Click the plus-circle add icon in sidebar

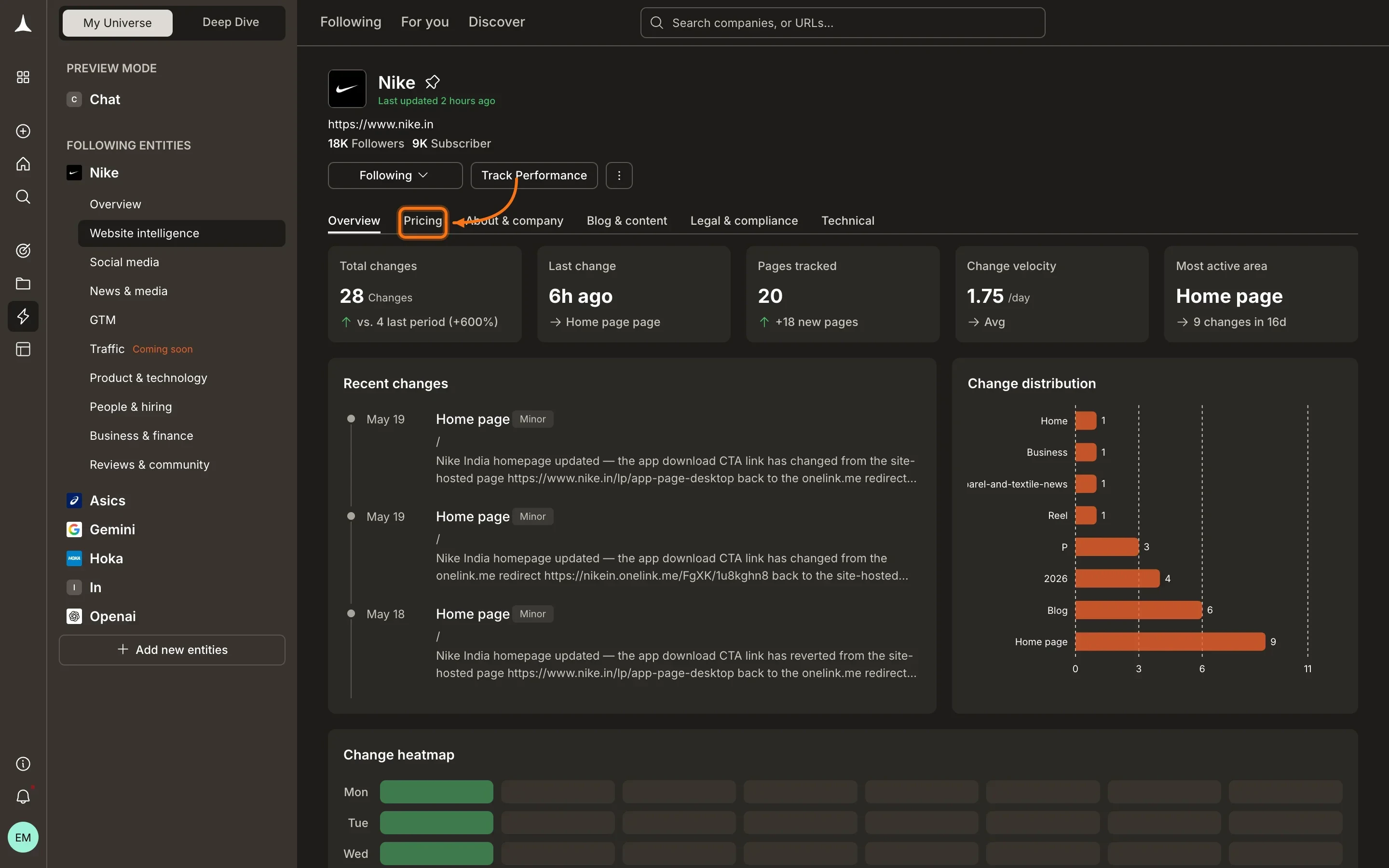[23, 132]
